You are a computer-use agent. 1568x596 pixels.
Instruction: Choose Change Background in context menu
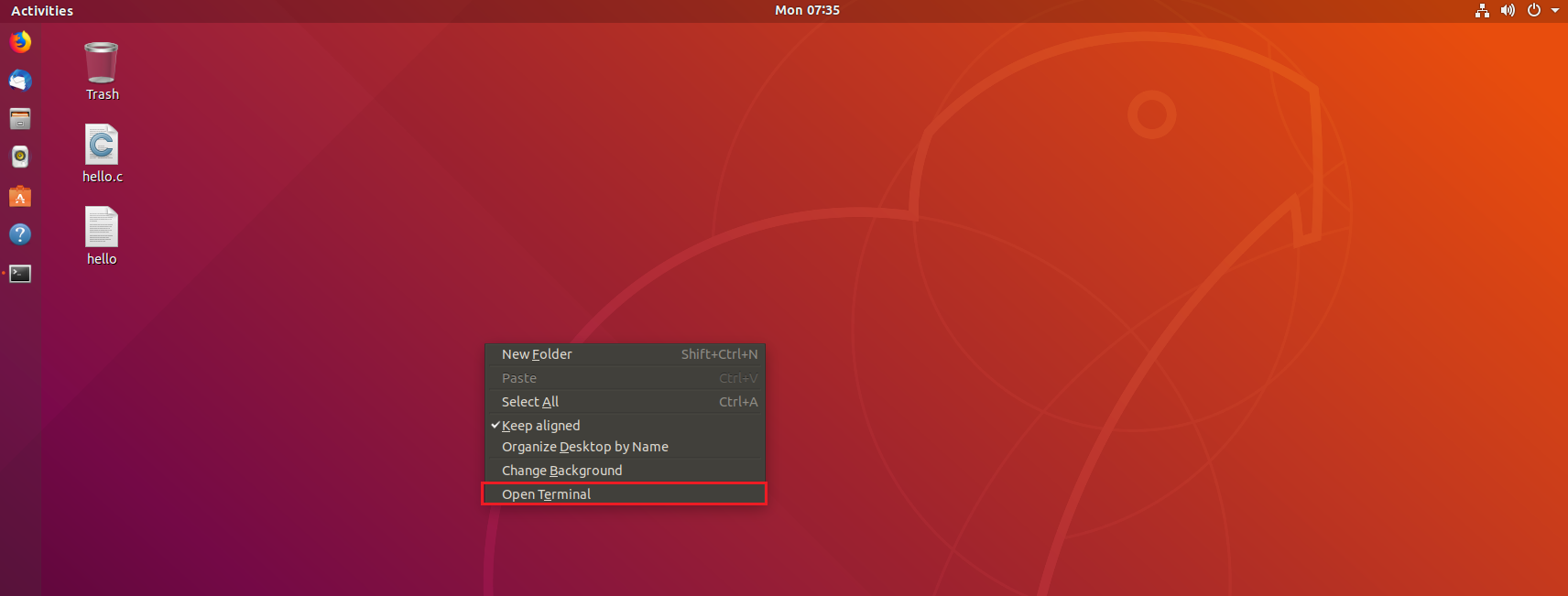625,471
